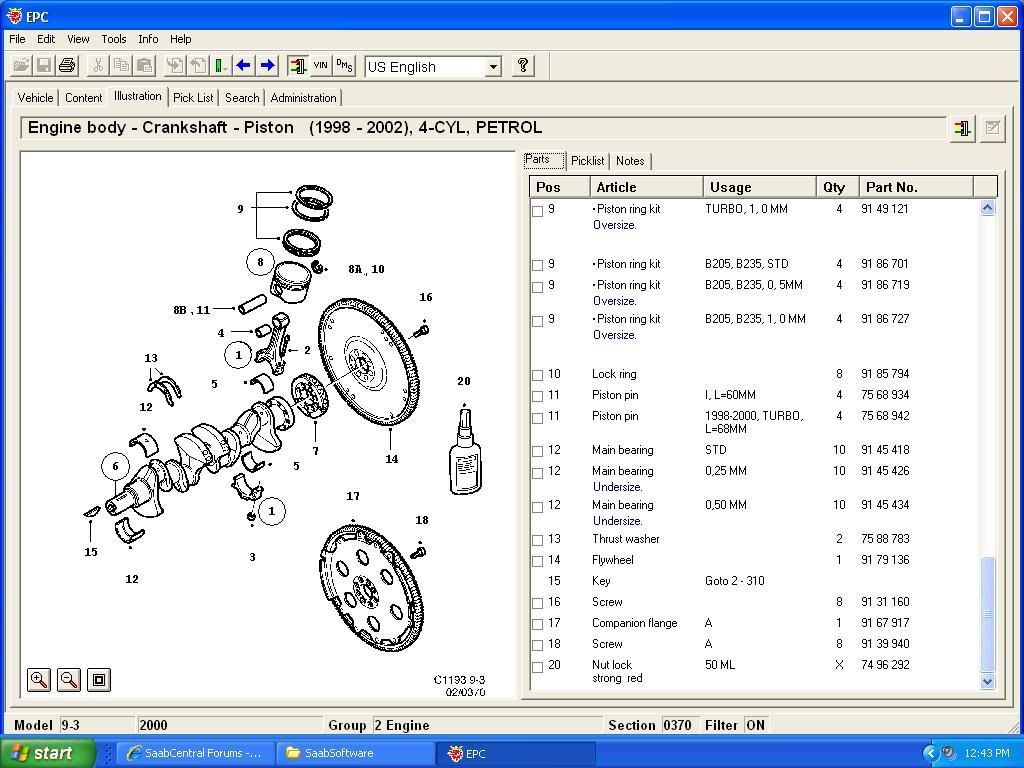The height and width of the screenshot is (768, 1024).
Task: Open the Tools menu
Action: pyautogui.click(x=113, y=39)
